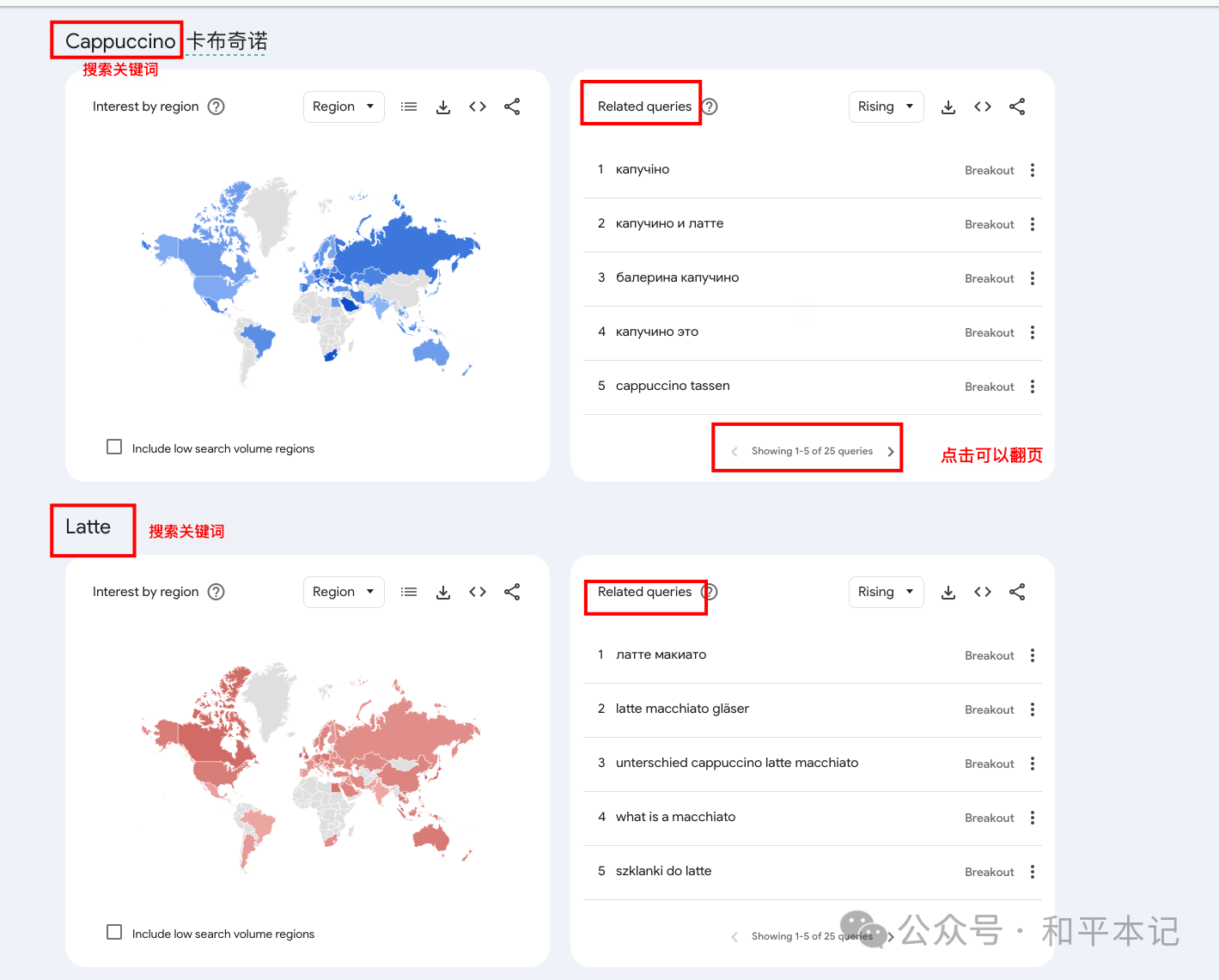
Task: Enable low search volume regions for Cappuccino
Action: point(114,447)
